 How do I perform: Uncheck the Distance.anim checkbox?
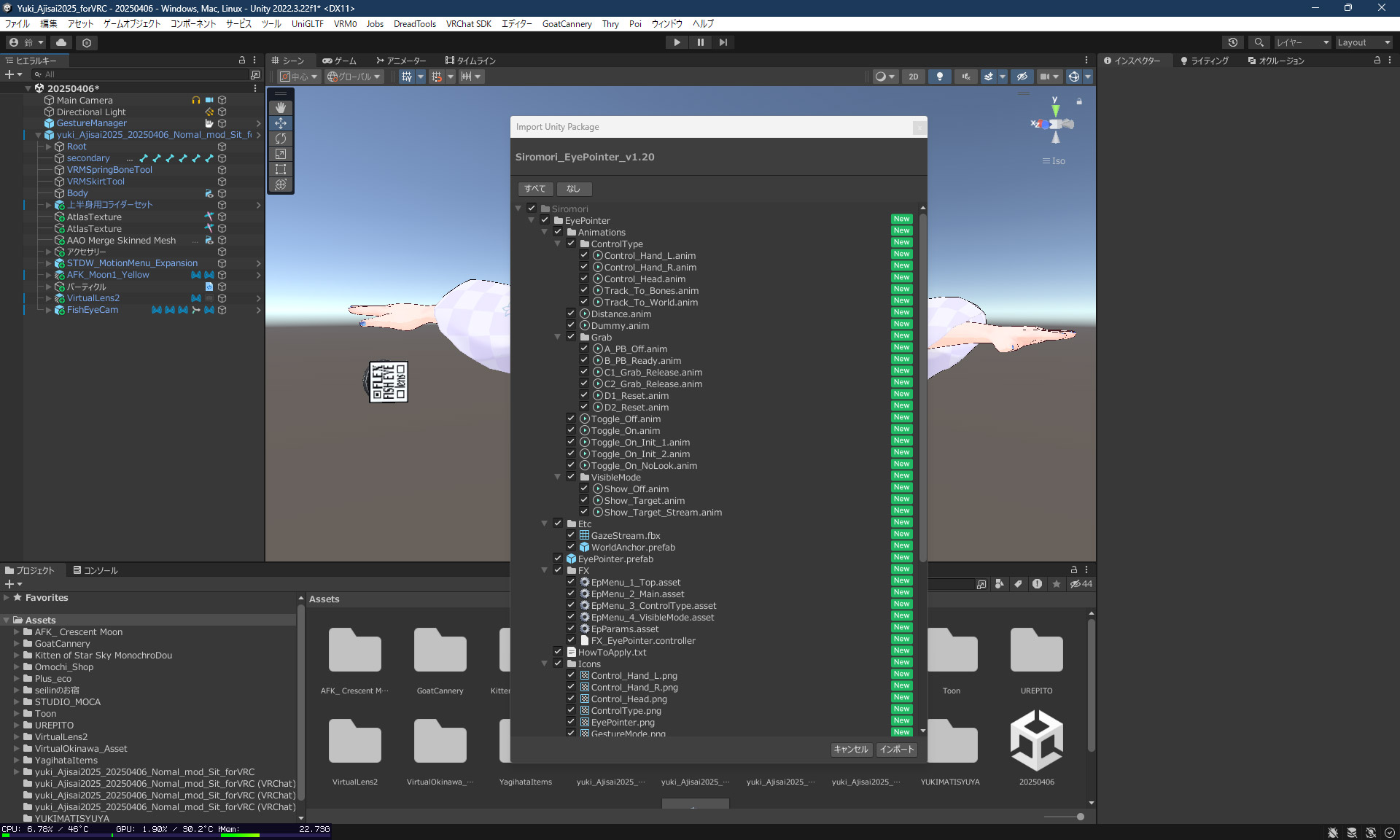tap(571, 314)
